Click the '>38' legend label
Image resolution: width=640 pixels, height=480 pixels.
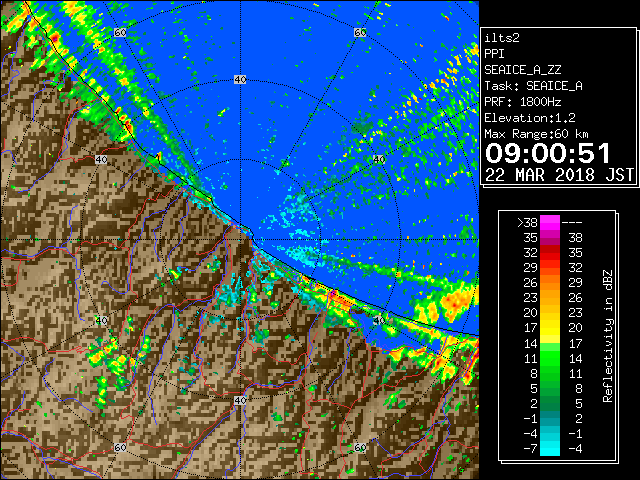pyautogui.click(x=527, y=222)
